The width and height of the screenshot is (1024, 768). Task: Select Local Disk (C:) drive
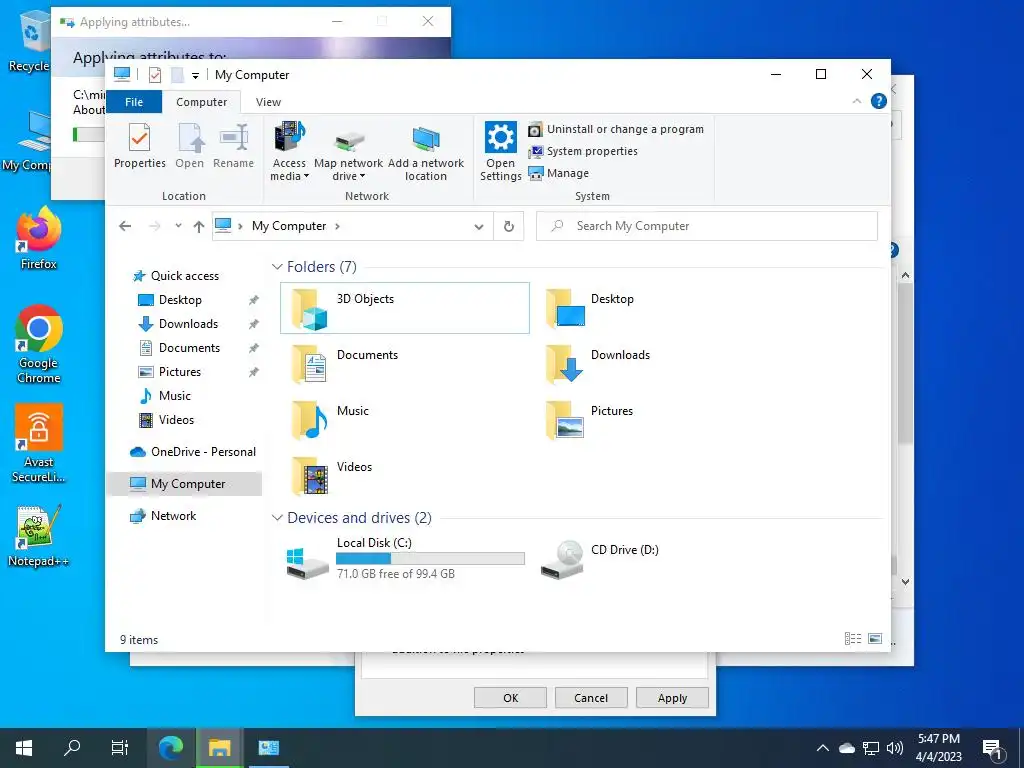click(405, 558)
